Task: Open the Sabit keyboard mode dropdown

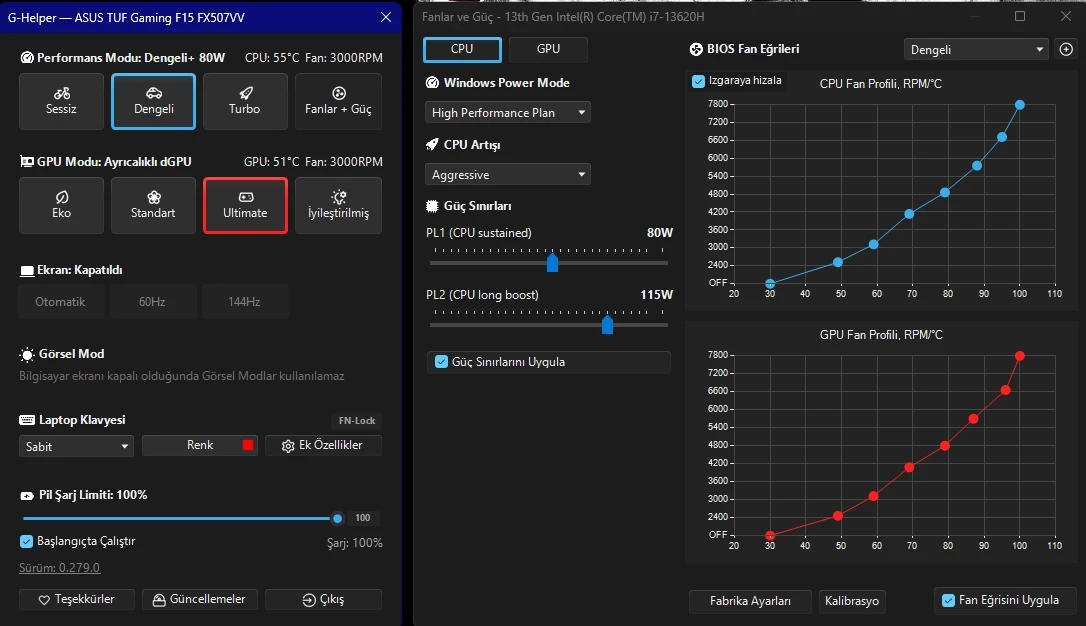Action: click(75, 446)
